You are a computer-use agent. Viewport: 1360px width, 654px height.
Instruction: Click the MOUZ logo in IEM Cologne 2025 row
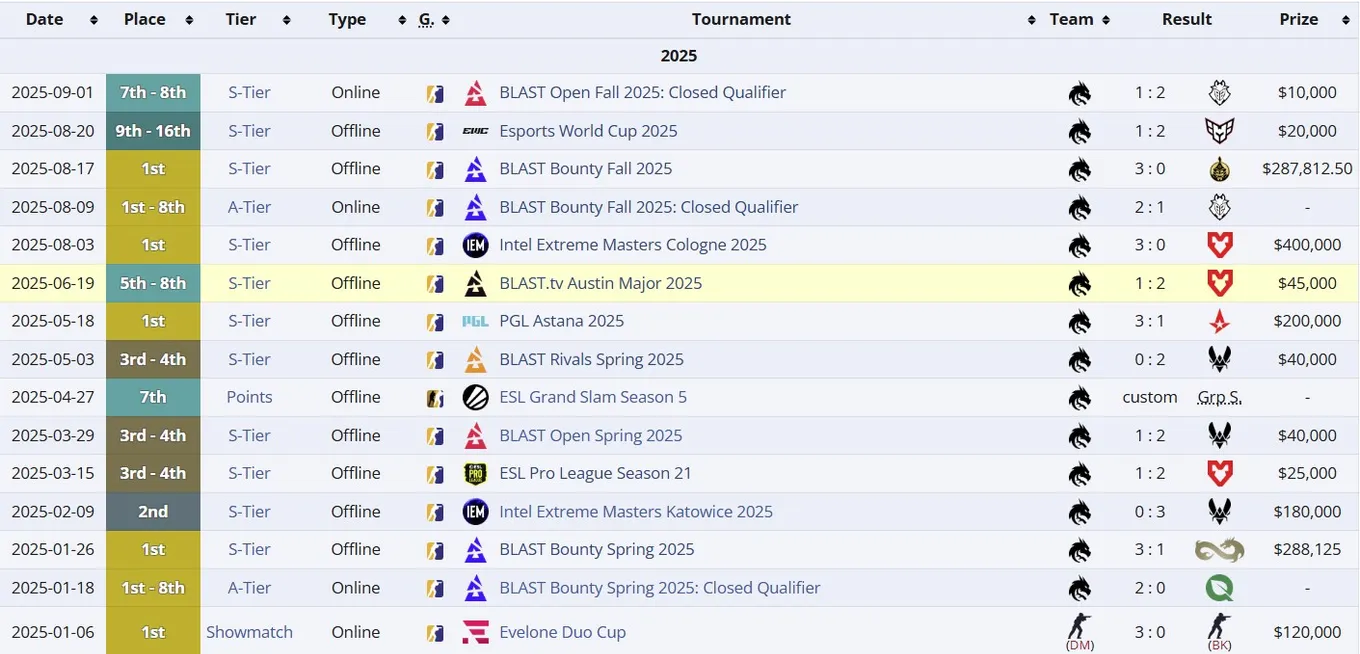coord(1219,245)
